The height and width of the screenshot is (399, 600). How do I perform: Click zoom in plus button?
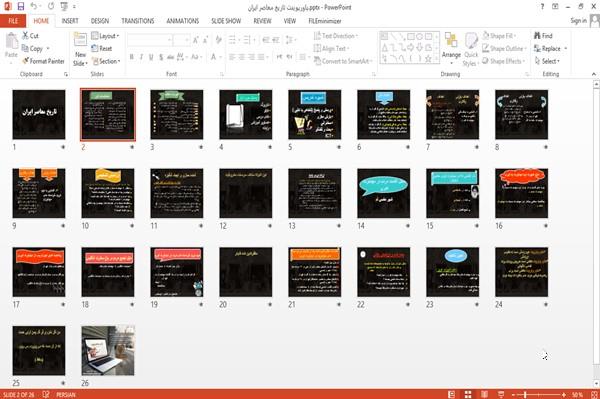[564, 394]
